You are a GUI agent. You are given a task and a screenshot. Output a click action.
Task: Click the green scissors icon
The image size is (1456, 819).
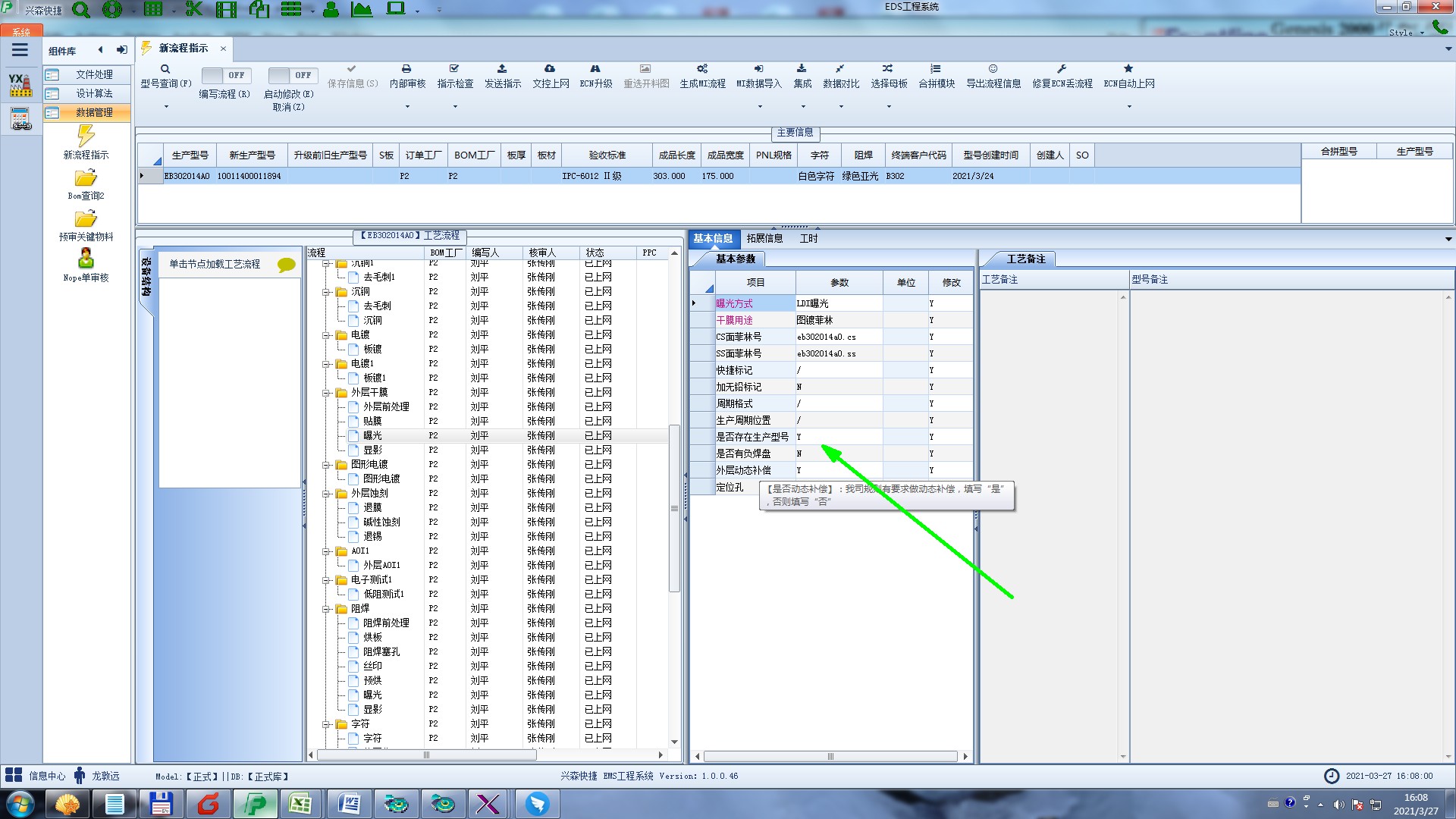[x=194, y=9]
